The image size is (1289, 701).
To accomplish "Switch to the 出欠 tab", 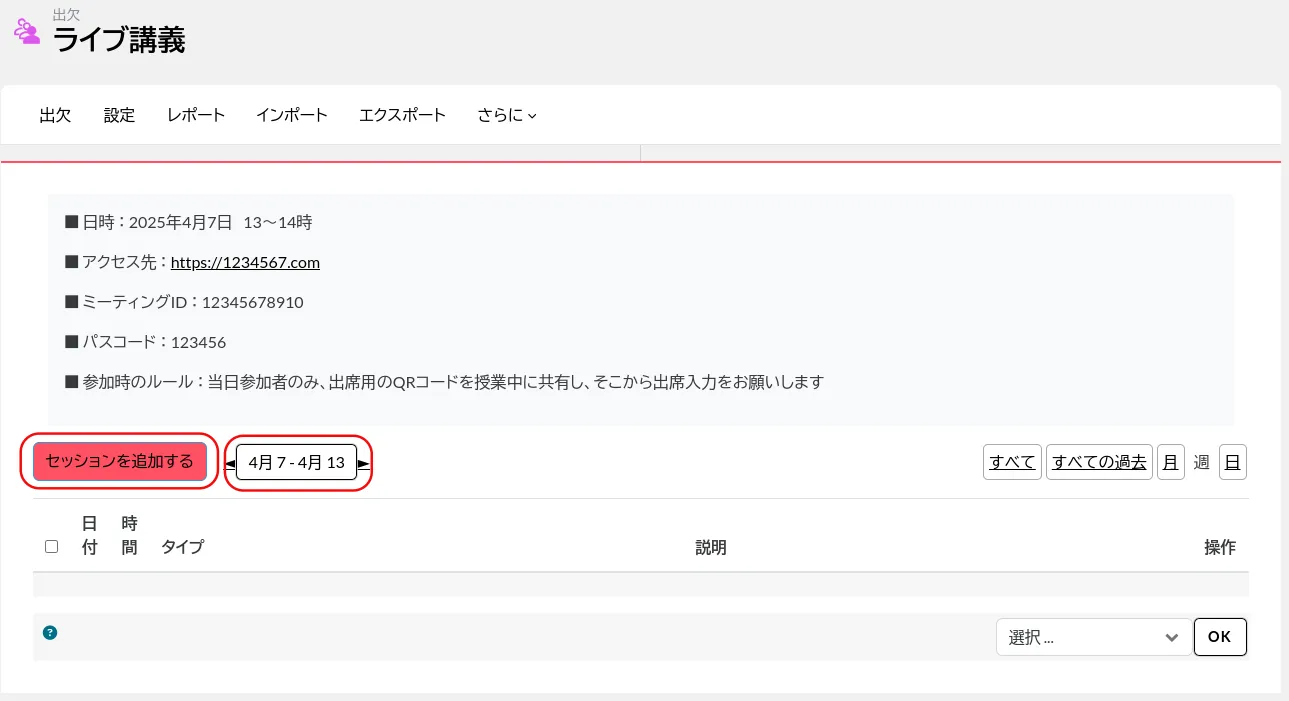I will 55,115.
